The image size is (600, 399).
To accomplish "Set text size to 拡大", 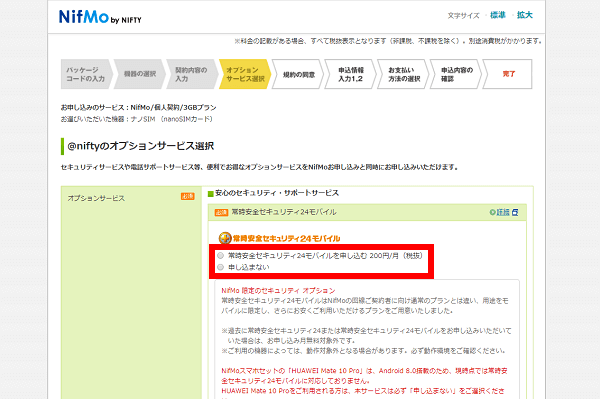I will pos(525,15).
